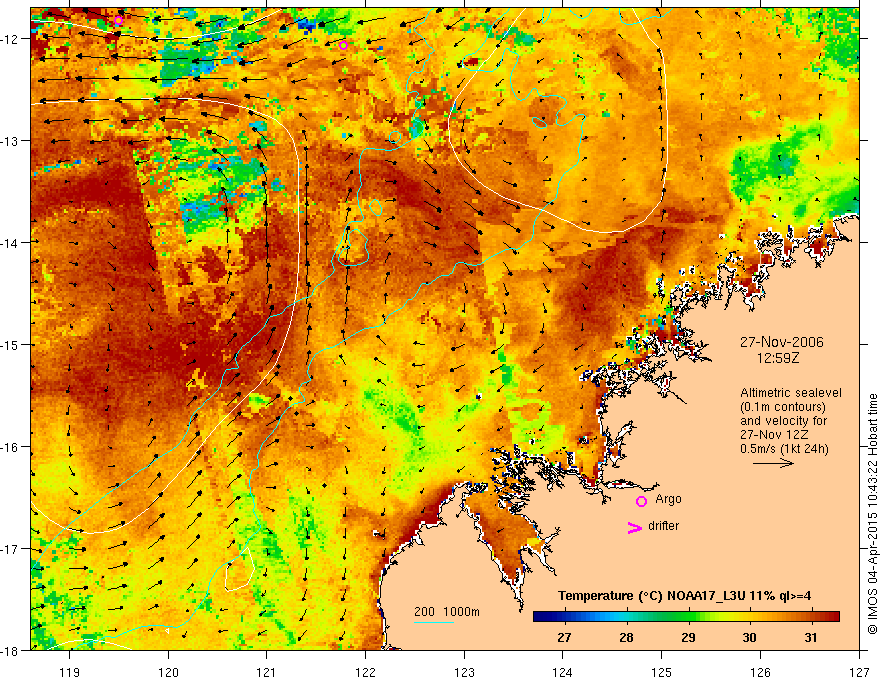Click the Argo float marker near longitude 122

tap(343, 45)
